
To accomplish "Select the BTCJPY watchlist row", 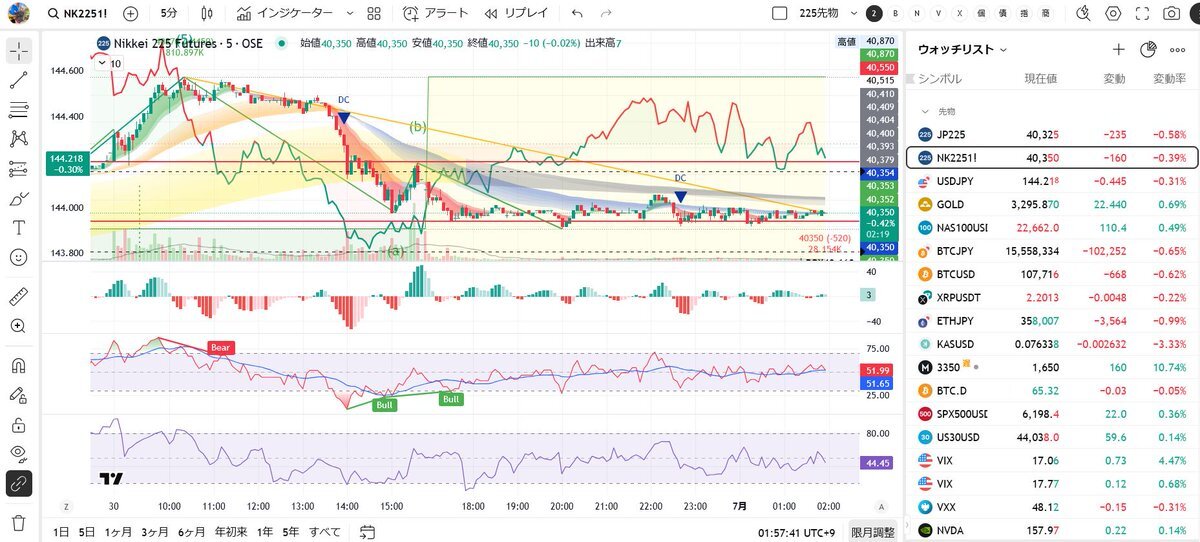I will point(1052,251).
